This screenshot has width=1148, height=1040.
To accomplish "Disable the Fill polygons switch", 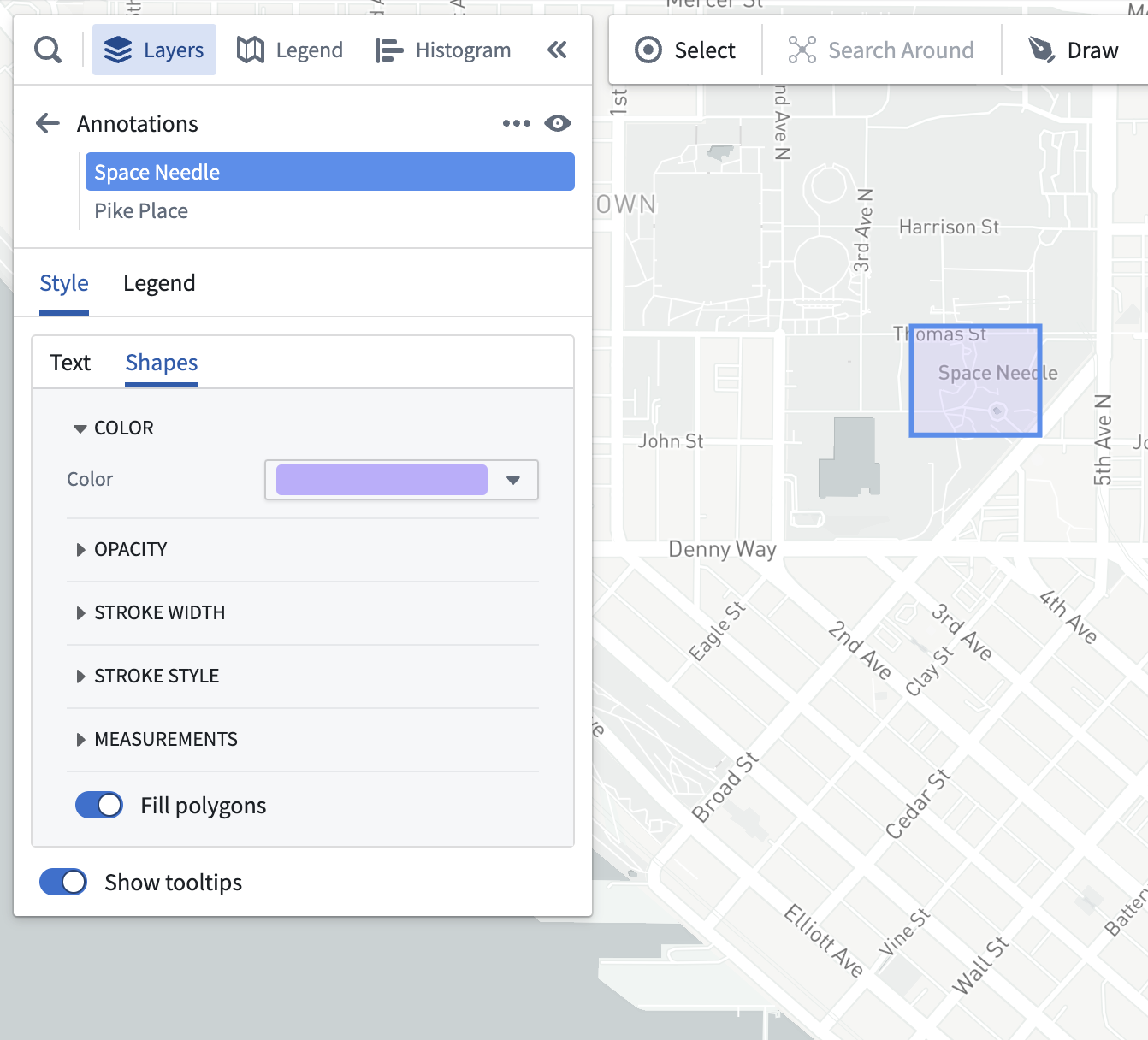I will tap(99, 806).
